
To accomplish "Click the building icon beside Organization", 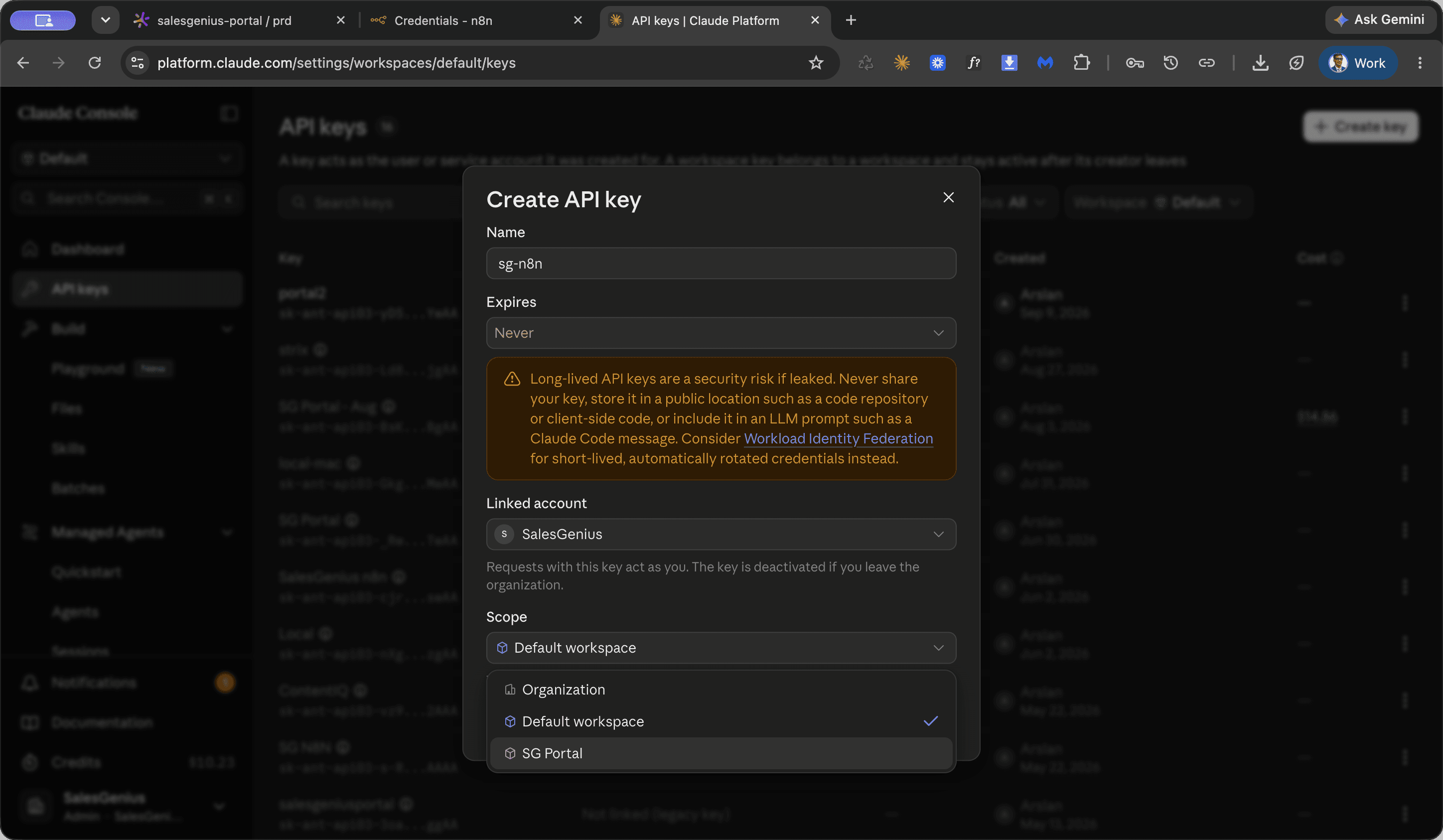I will [x=510, y=690].
